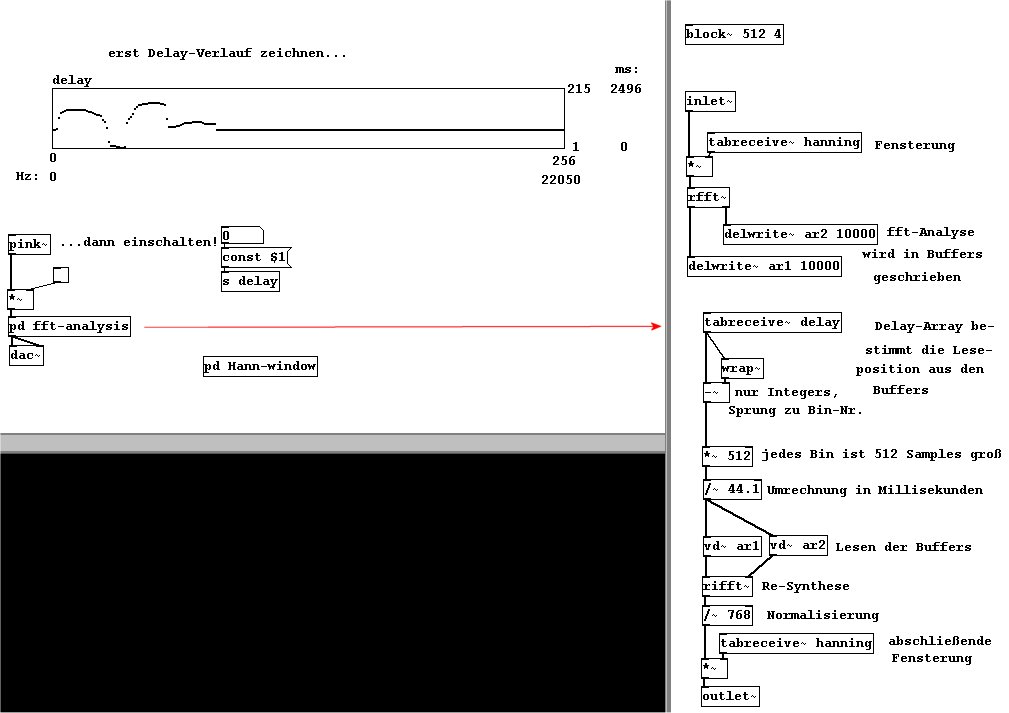Click the '*~ 512' multiplier object
The image size is (1009, 713).
[727, 457]
